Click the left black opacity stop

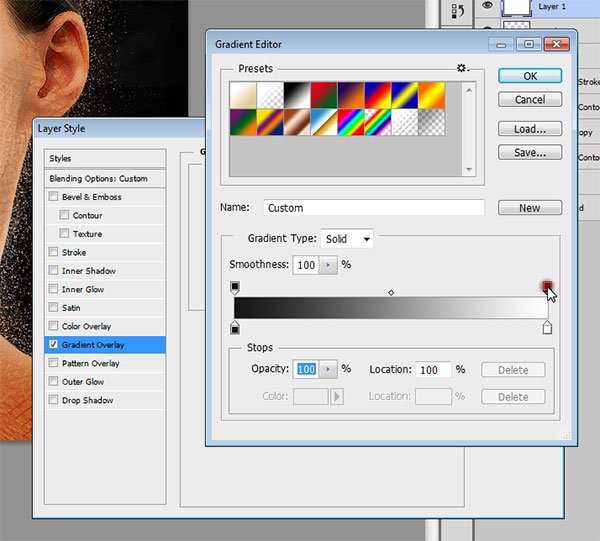pyautogui.click(x=235, y=287)
